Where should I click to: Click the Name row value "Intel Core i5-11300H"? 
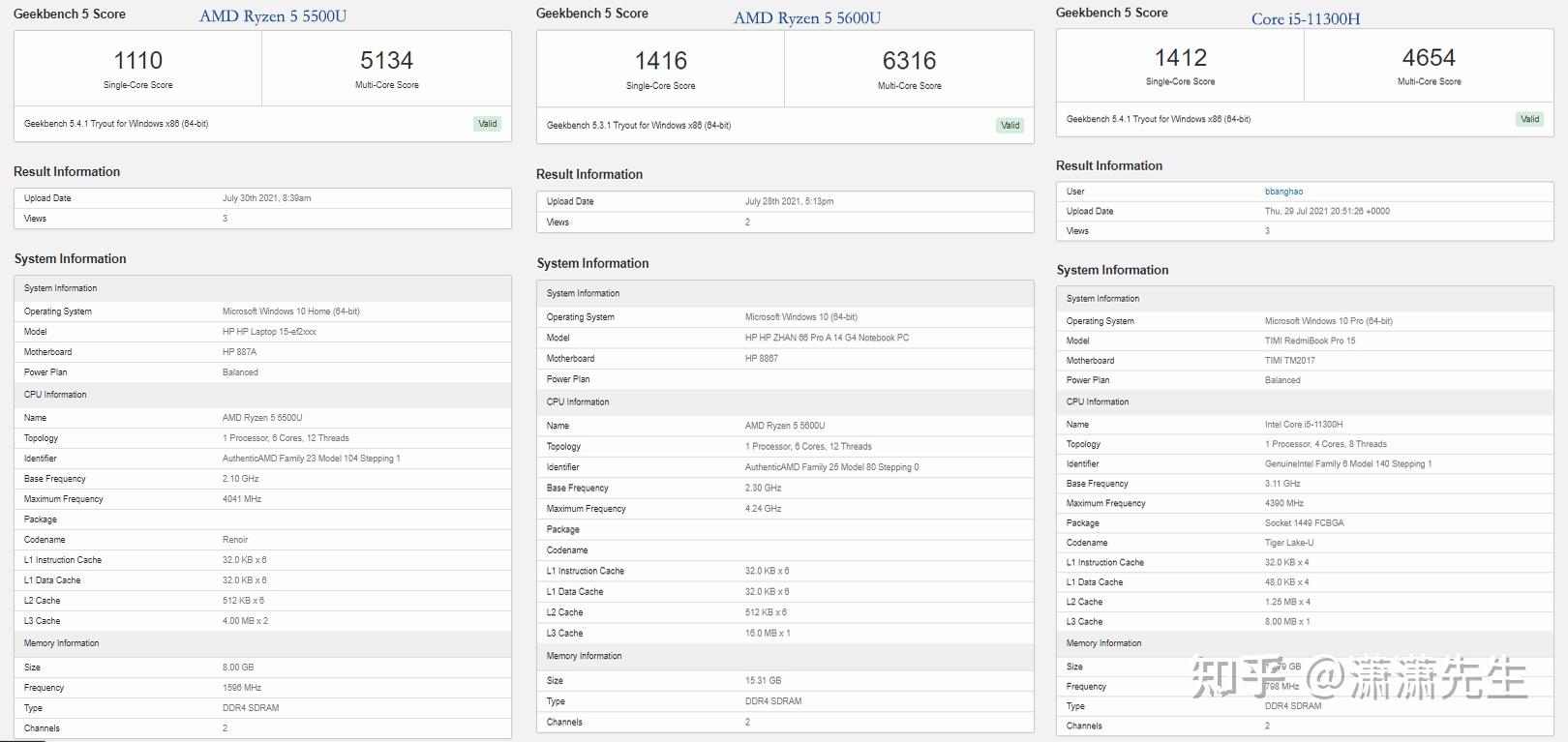(x=1304, y=425)
